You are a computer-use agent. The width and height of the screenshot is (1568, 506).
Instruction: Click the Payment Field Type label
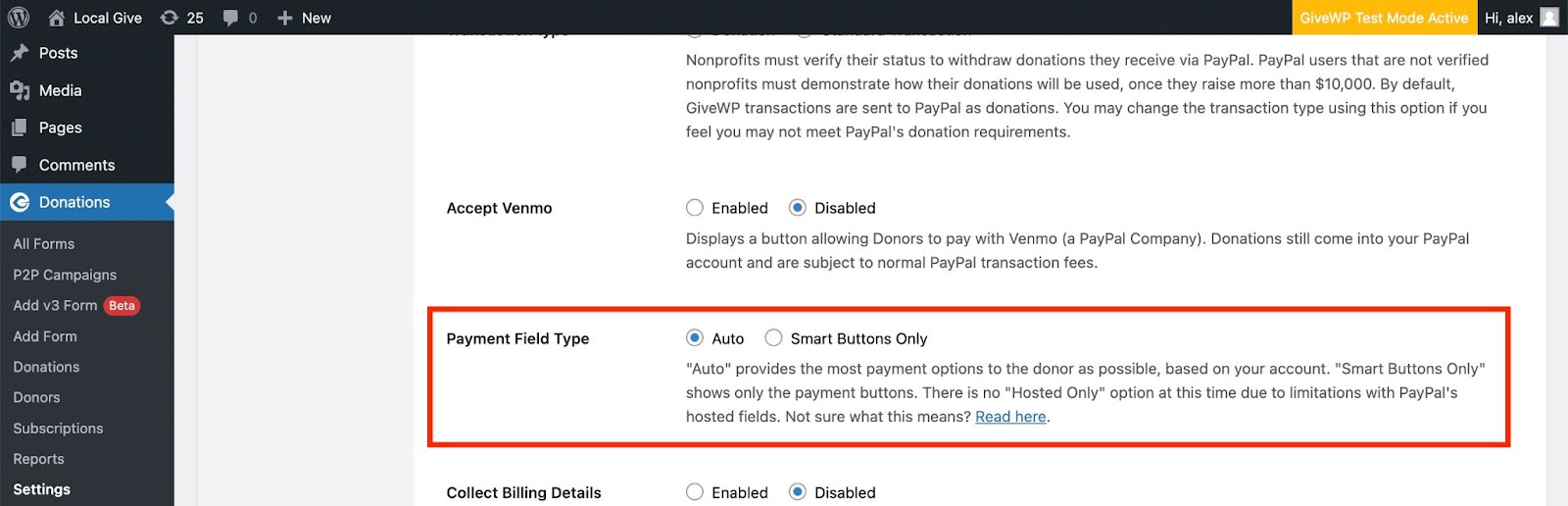pyautogui.click(x=517, y=338)
